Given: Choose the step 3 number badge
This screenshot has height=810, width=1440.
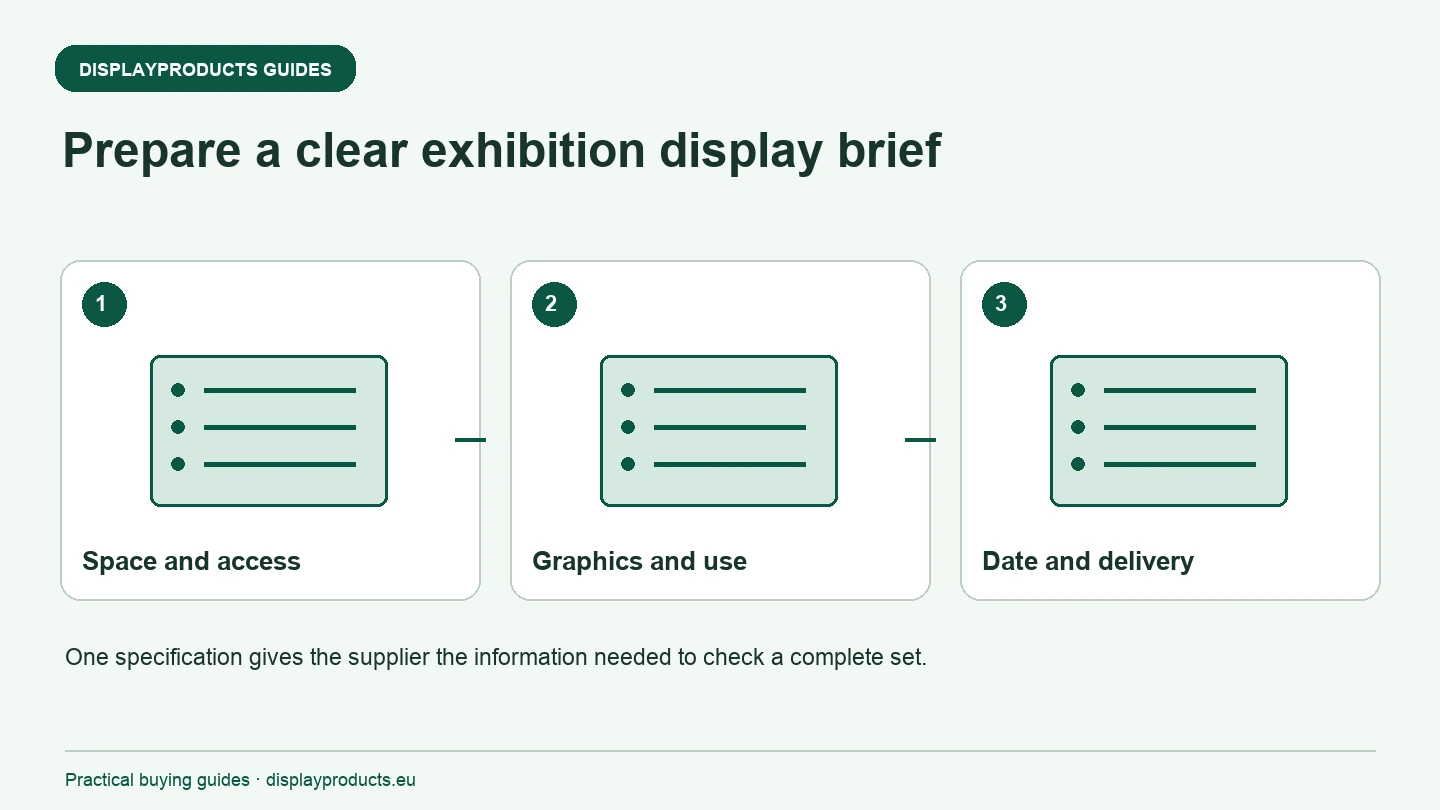Looking at the screenshot, I should [x=1004, y=304].
